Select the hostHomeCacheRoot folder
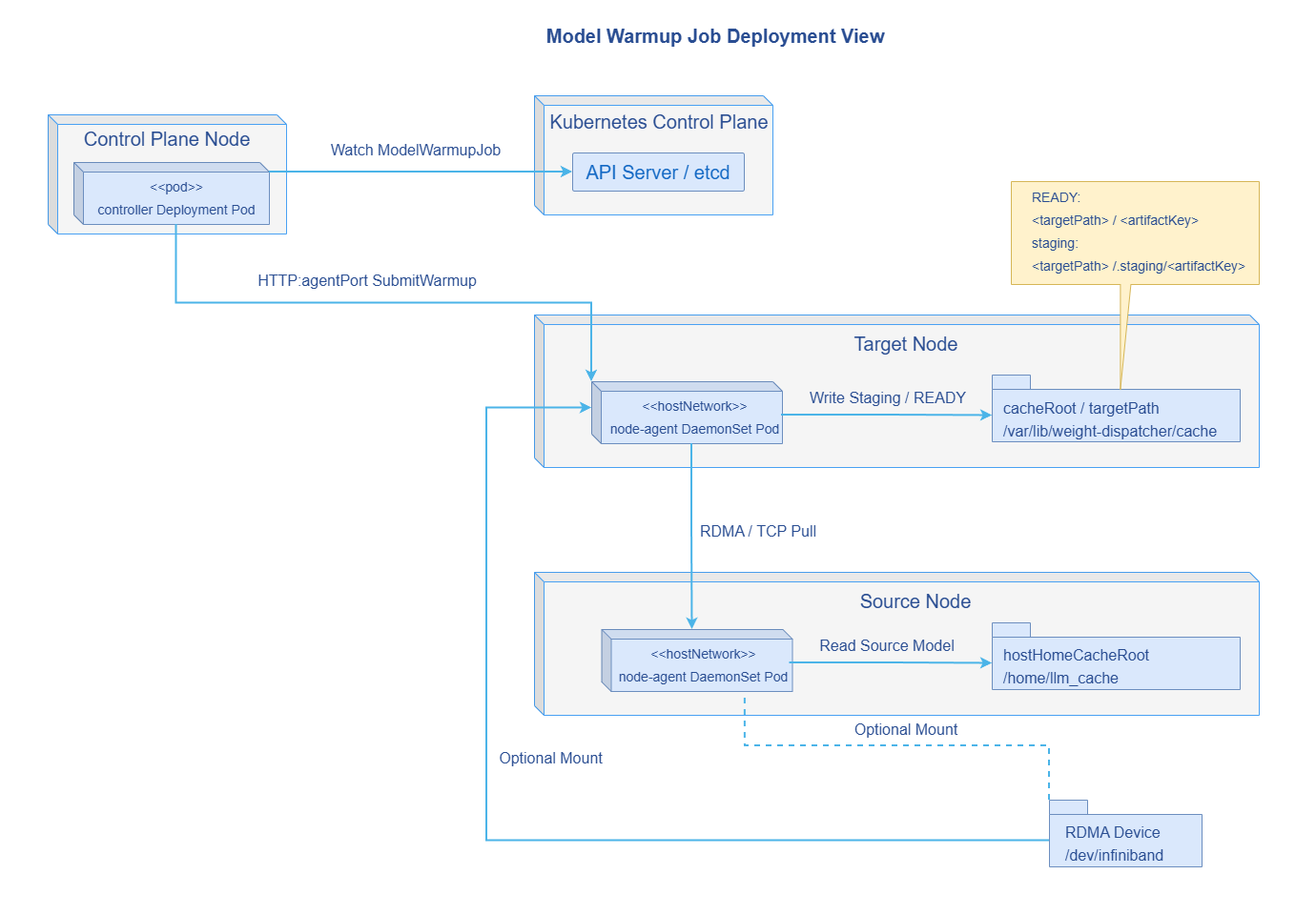 (1116, 657)
